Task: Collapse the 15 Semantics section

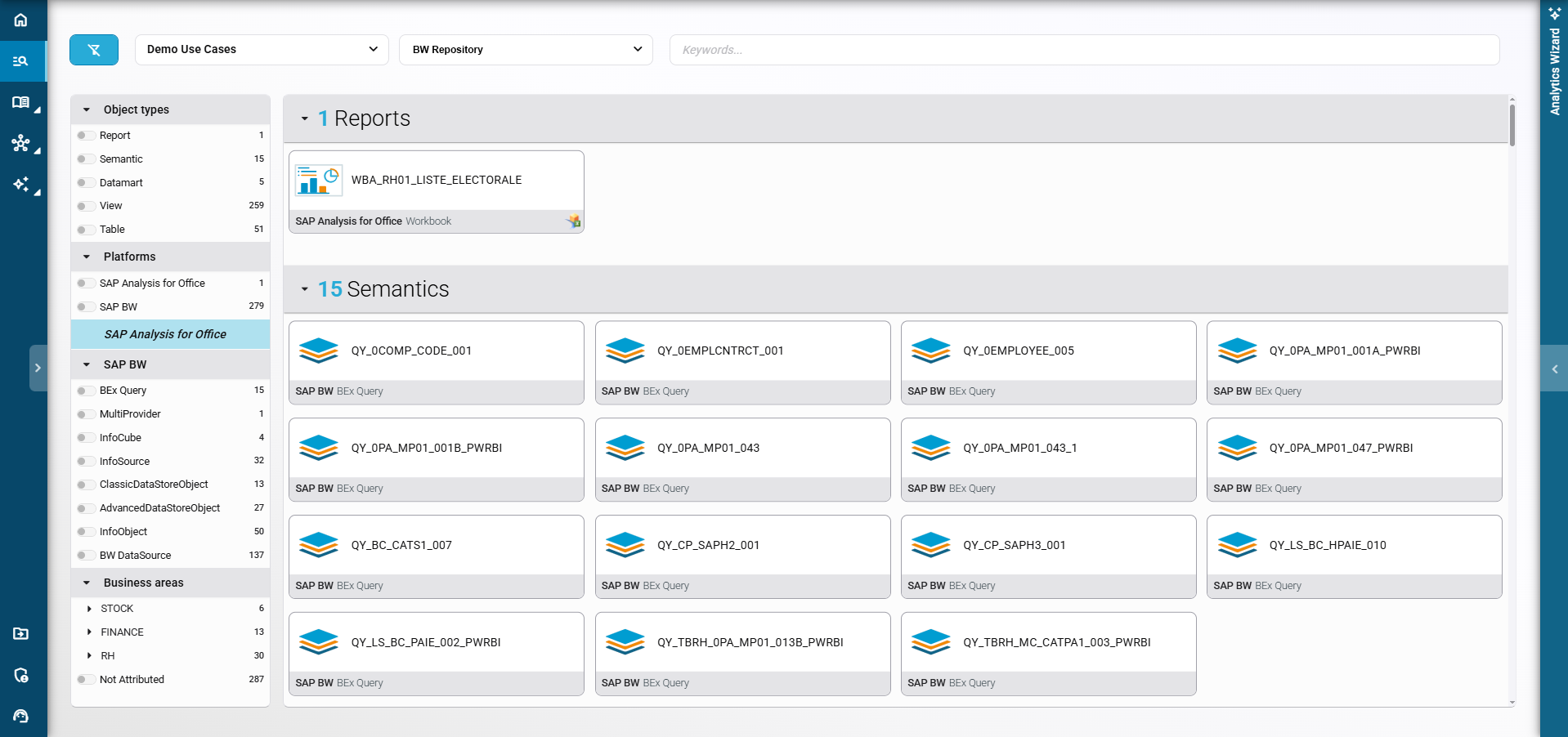Action: click(305, 289)
